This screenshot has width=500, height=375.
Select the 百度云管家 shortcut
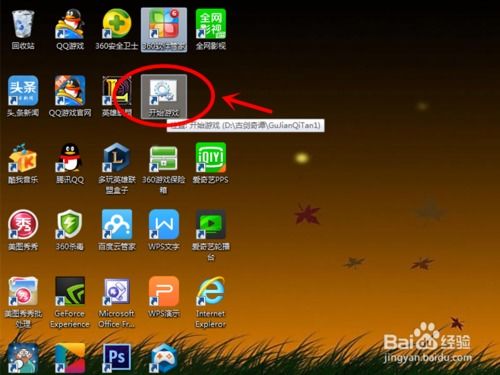coord(117,224)
